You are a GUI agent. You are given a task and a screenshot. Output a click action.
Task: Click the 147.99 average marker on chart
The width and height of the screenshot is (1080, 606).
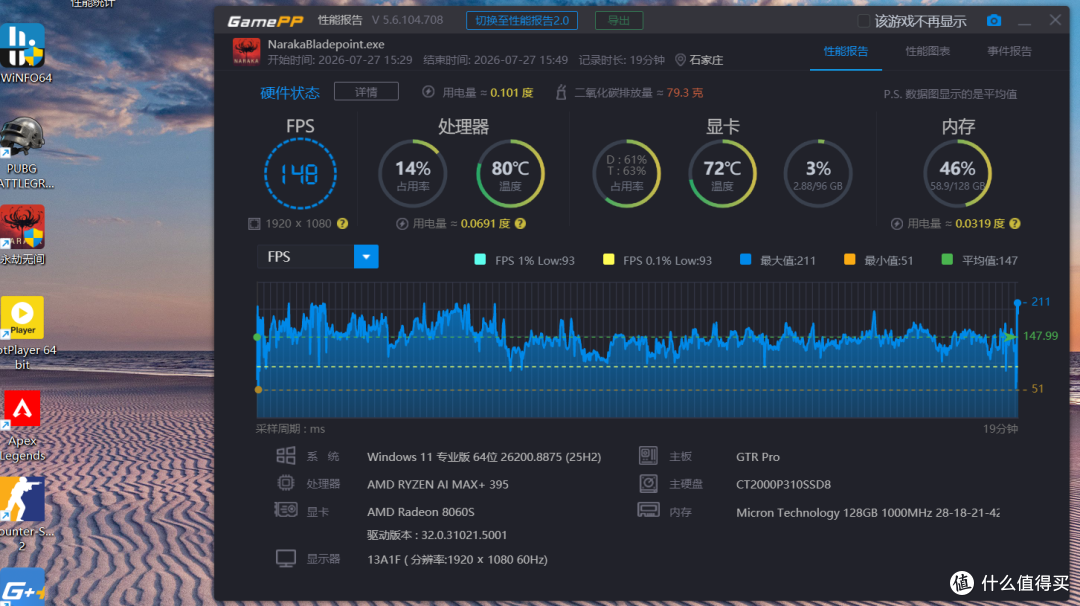tap(1010, 336)
